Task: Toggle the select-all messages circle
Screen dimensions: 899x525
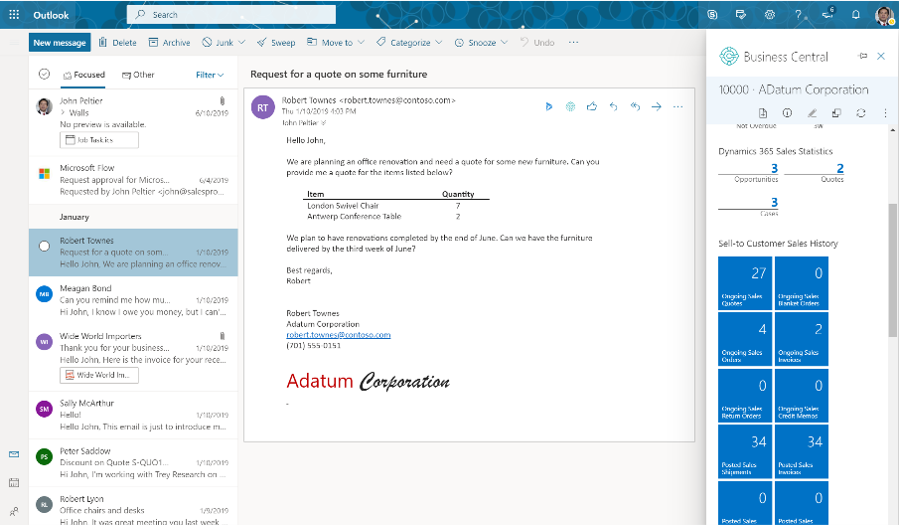Action: [44, 74]
